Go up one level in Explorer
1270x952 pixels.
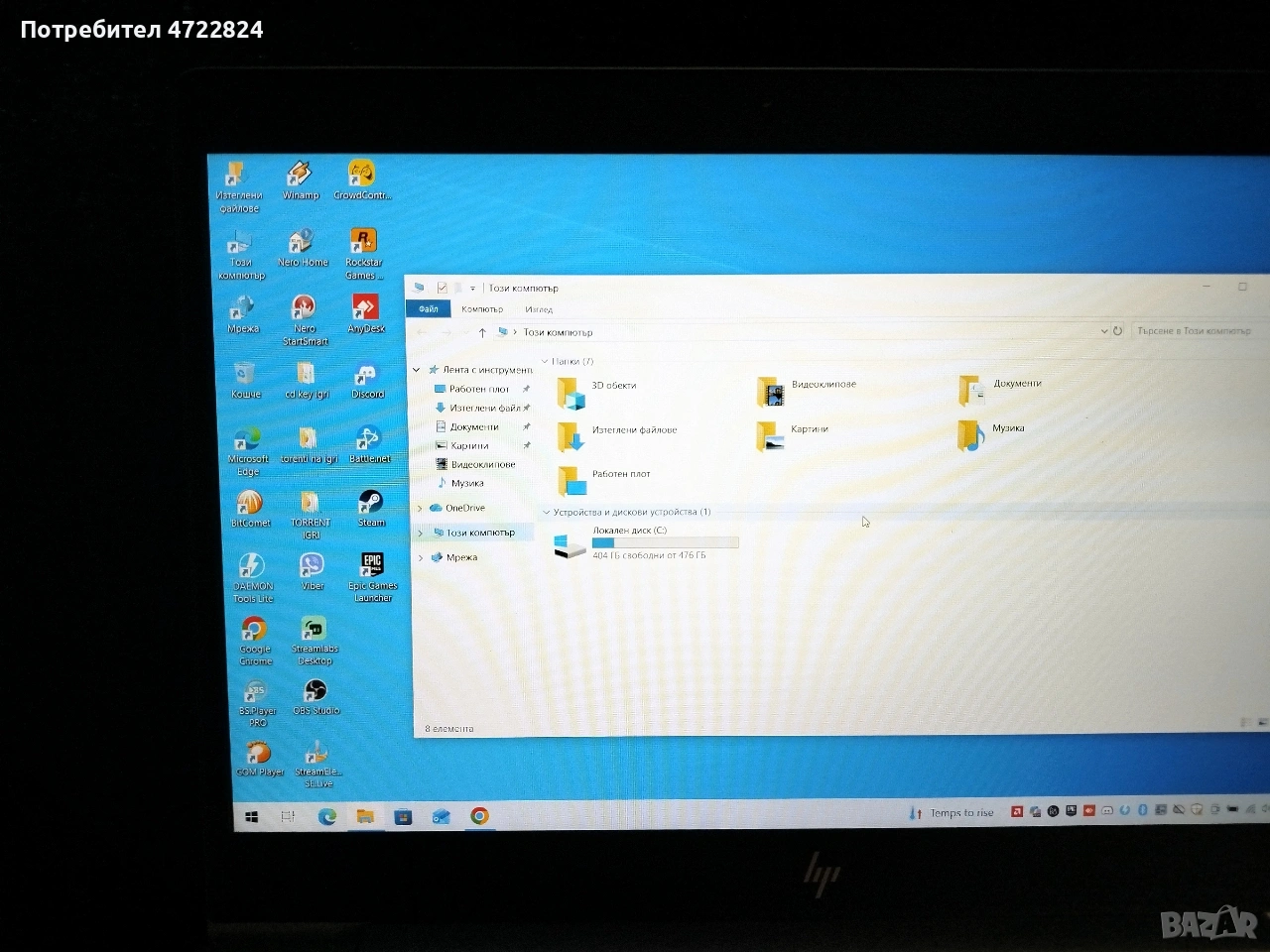point(482,333)
